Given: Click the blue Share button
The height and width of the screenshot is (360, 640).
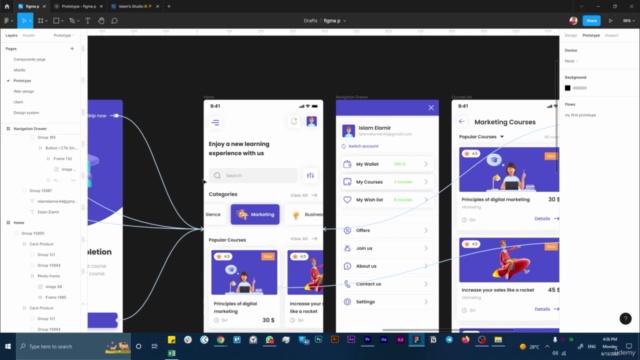Looking at the screenshot, I should (x=591, y=20).
